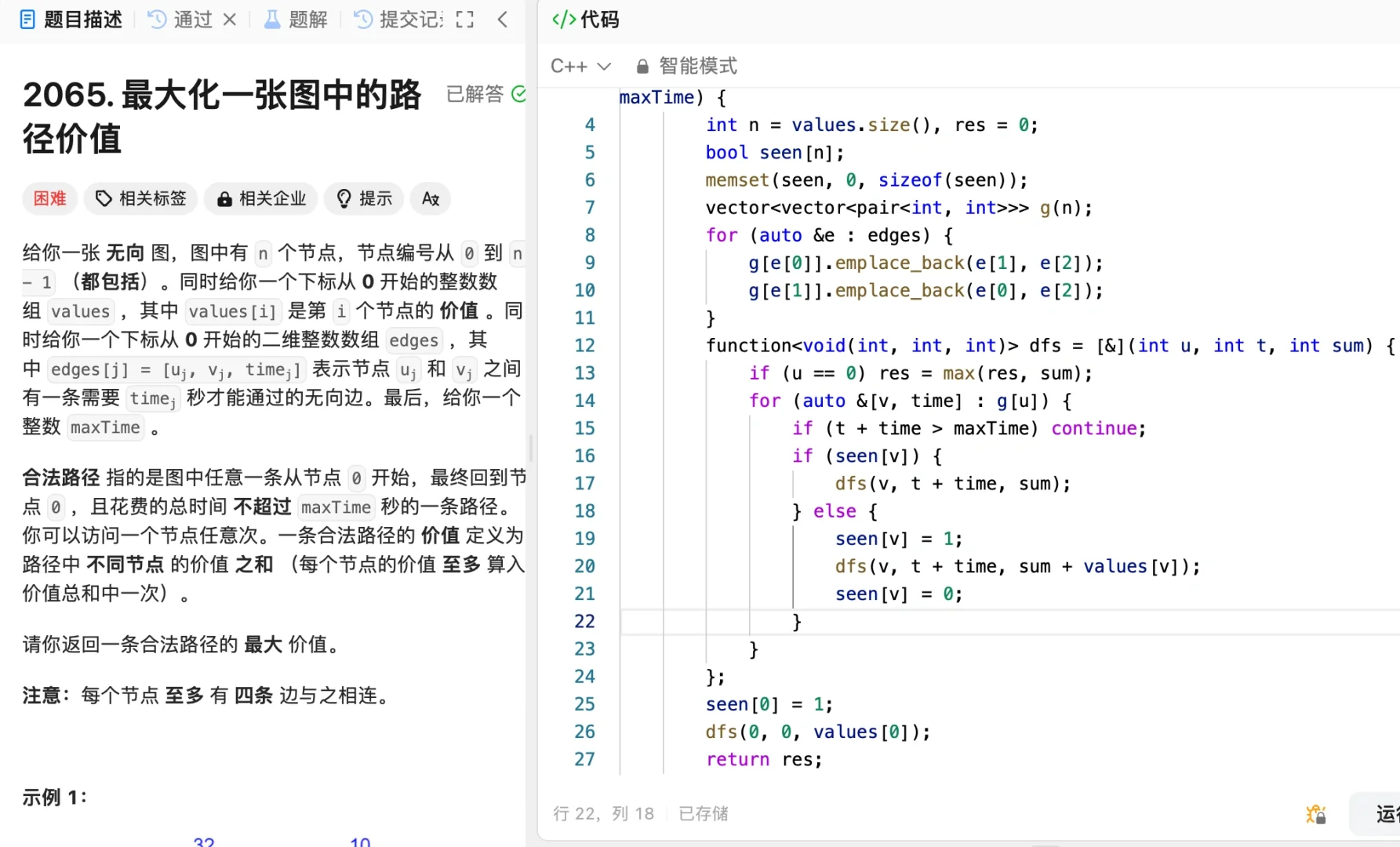This screenshot has height=847, width=1400.
Task: Click the 困难 difficulty badge
Action: pos(49,198)
